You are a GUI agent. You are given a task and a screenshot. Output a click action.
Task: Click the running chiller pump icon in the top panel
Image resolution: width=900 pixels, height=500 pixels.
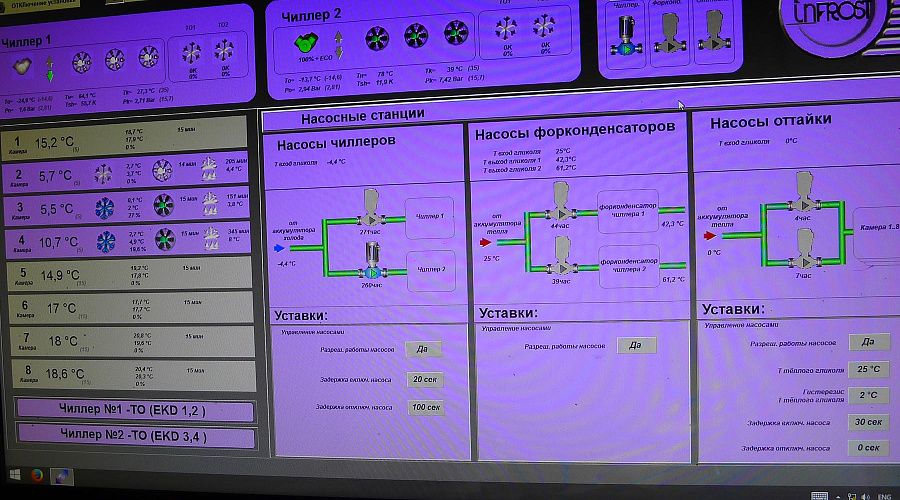(x=626, y=36)
